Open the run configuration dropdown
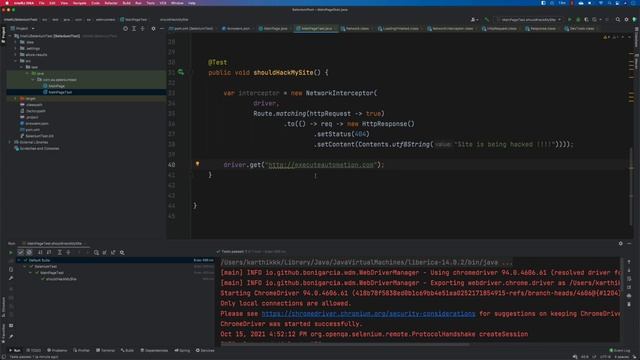Image resolution: width=640 pixels, height=360 pixels. coord(529,19)
